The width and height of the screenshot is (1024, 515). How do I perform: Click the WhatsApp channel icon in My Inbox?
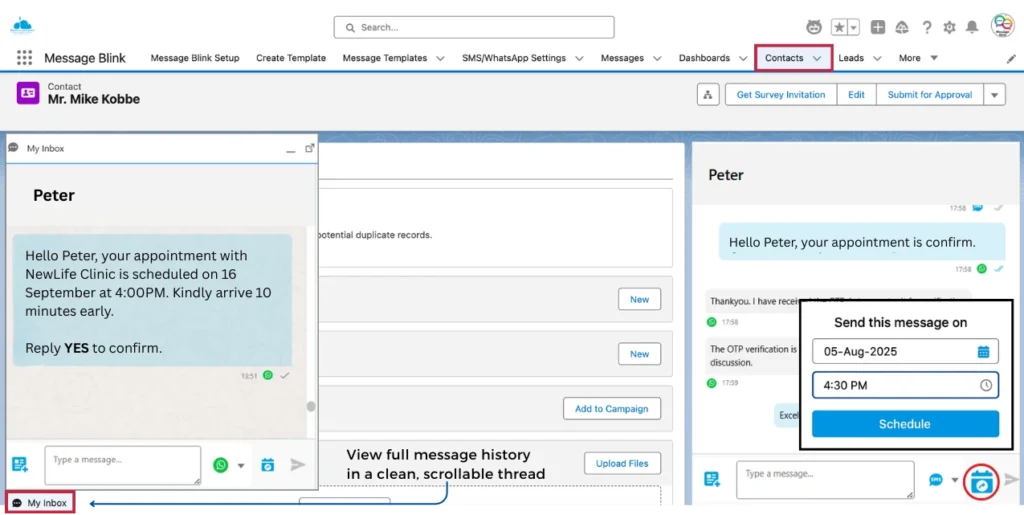click(221, 465)
